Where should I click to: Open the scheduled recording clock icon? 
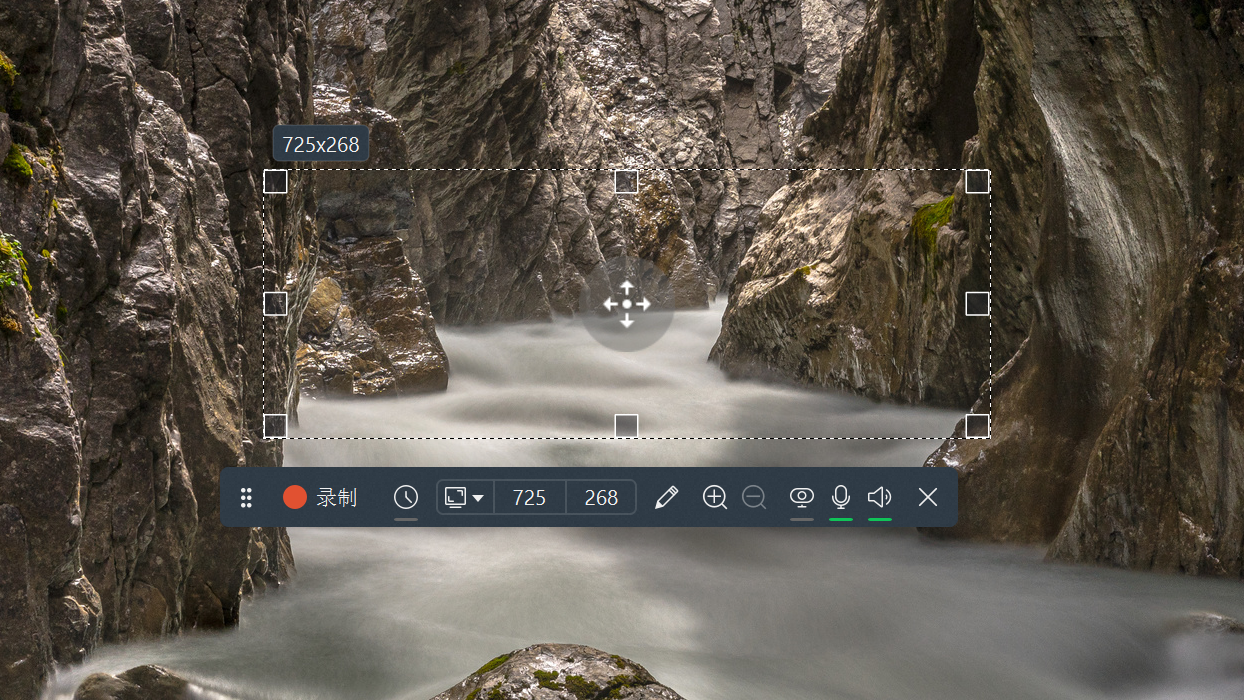pos(406,497)
